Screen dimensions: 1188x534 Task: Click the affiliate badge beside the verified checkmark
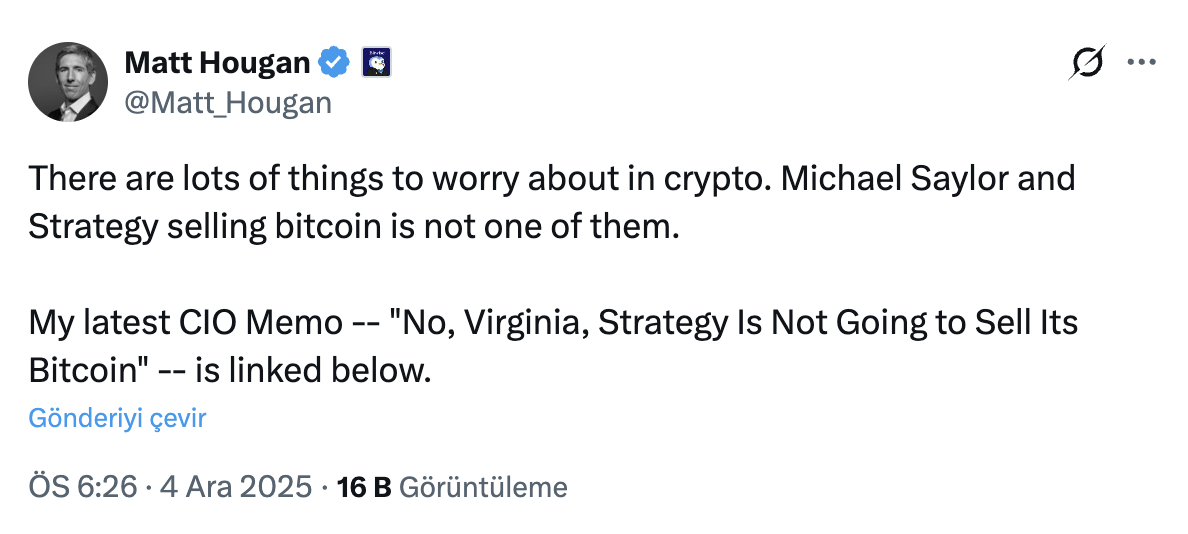pos(374,64)
